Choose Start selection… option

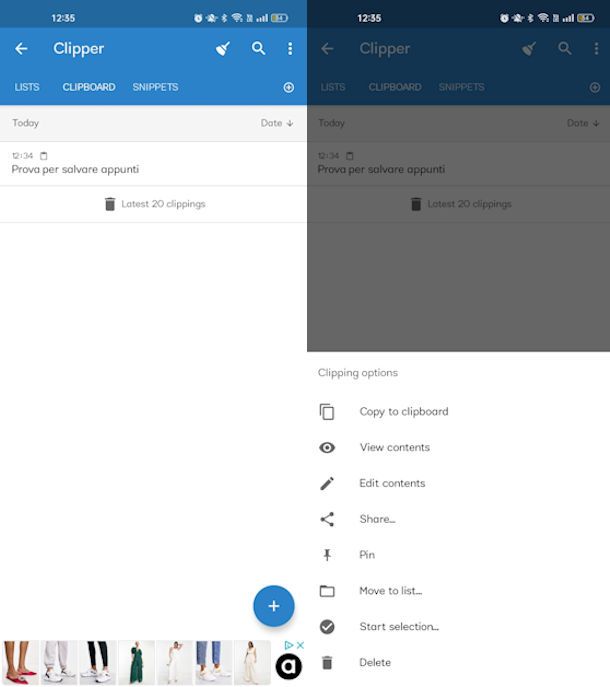[458, 627]
